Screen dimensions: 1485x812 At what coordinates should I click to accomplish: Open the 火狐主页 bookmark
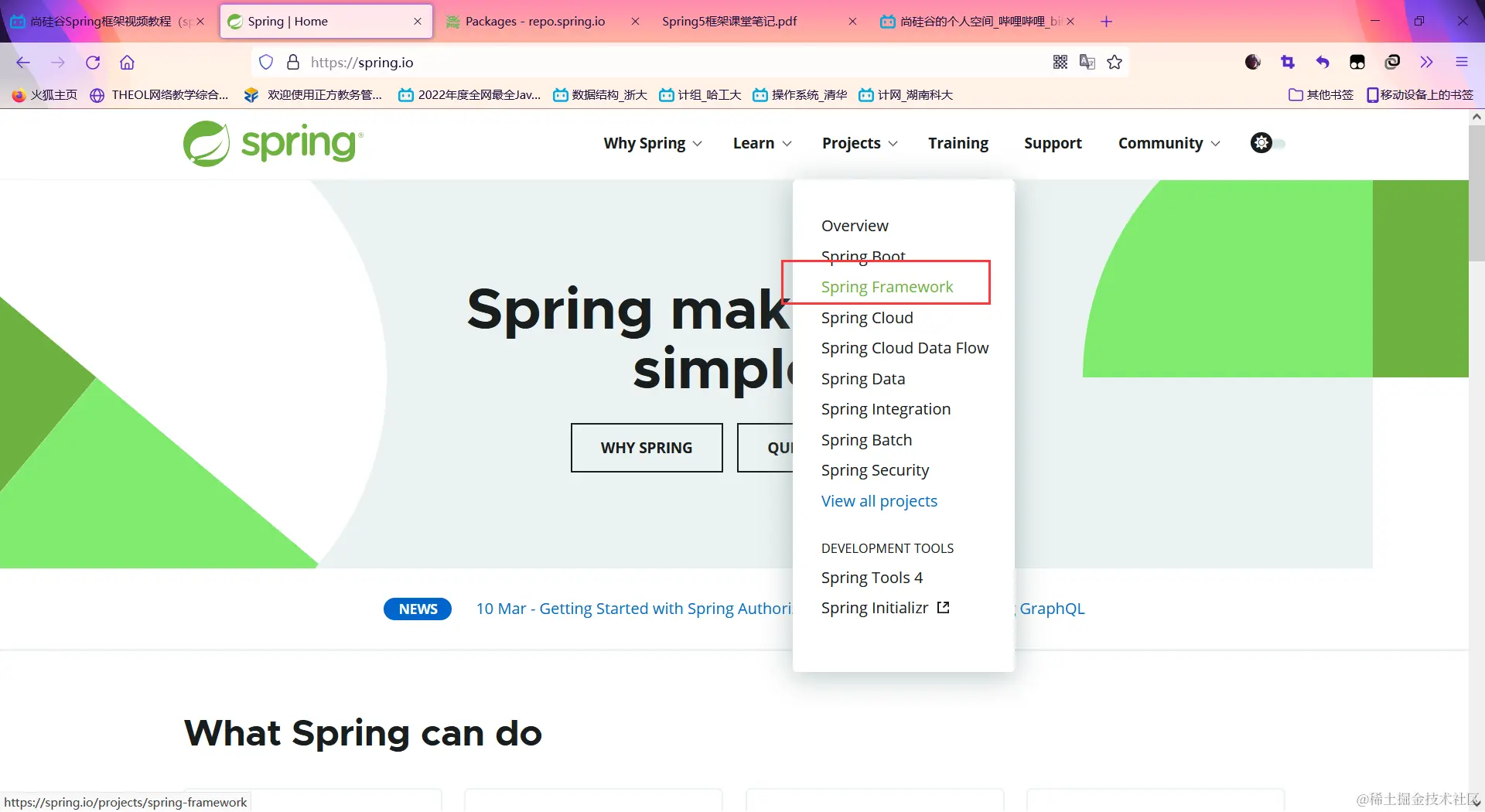(45, 95)
